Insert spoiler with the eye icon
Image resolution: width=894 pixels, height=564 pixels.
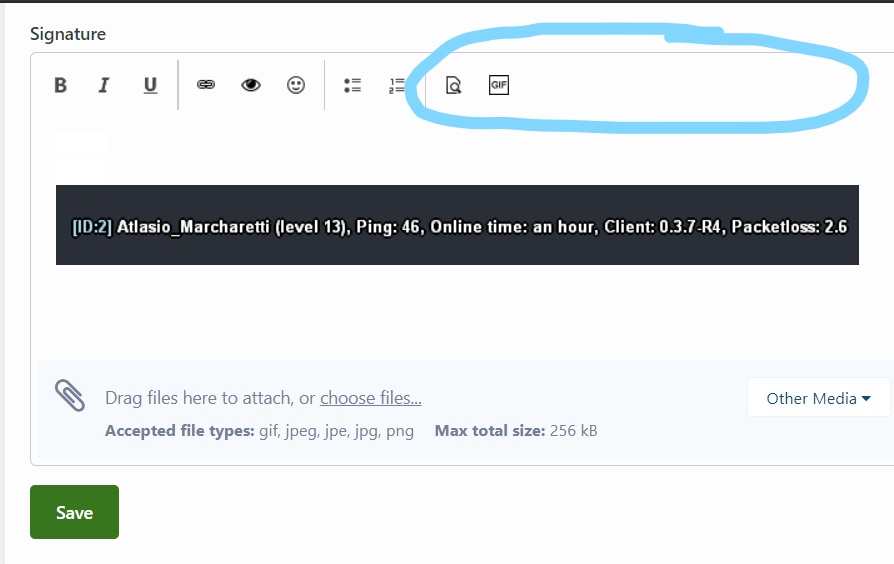tap(251, 85)
